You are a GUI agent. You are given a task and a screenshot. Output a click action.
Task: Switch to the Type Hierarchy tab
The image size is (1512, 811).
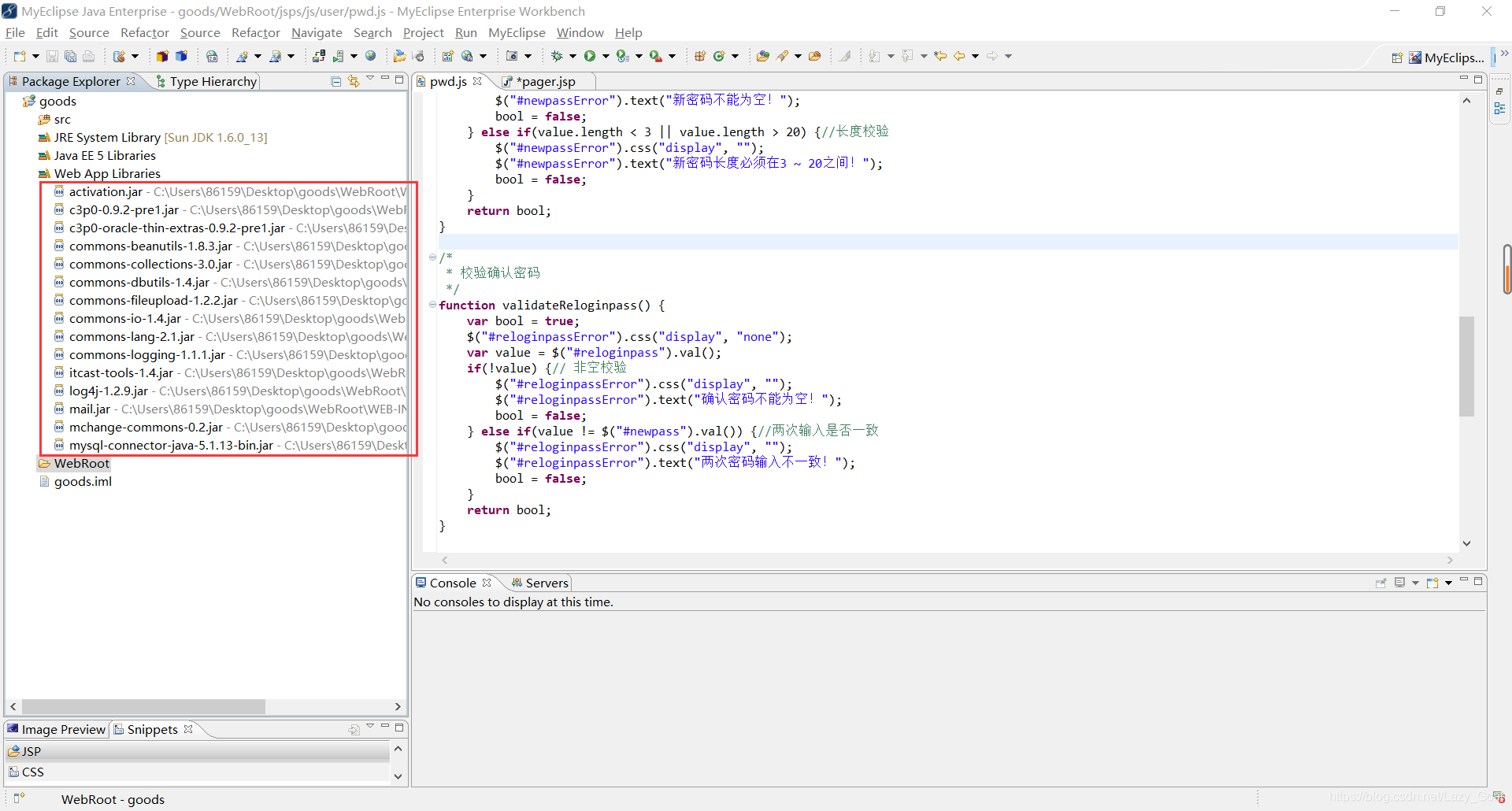click(x=207, y=81)
